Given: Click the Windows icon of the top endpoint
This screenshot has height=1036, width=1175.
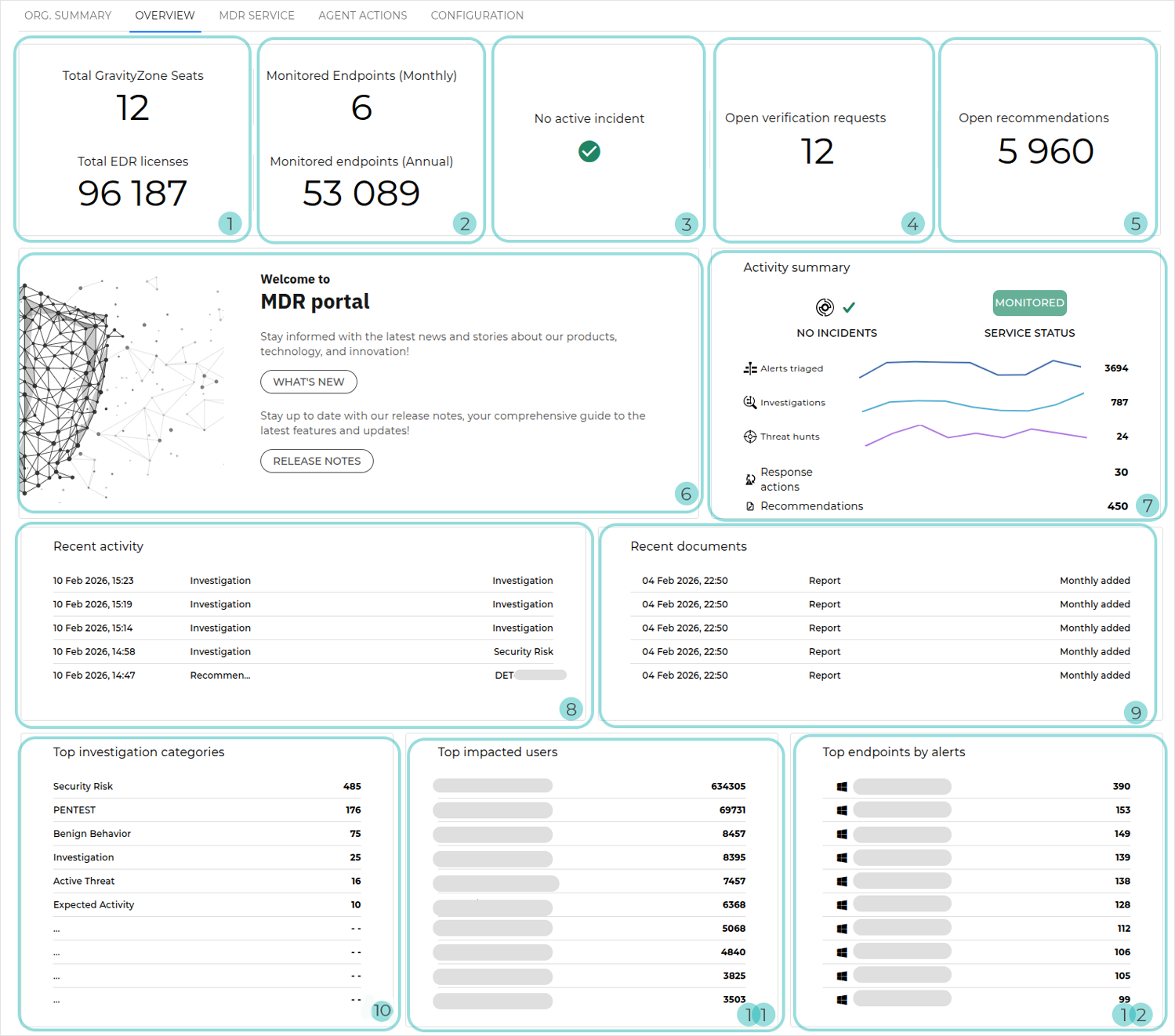Looking at the screenshot, I should [842, 786].
